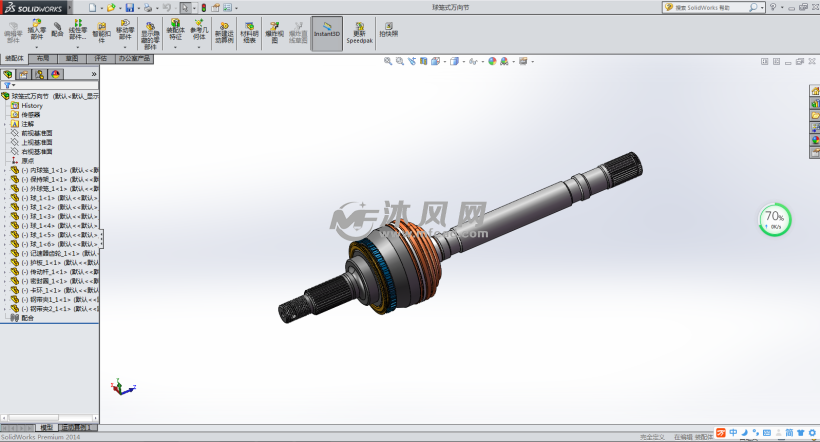This screenshot has height=442, width=820.
Task: Open Assembly Features (装配体特征) tool
Action: tap(175, 29)
